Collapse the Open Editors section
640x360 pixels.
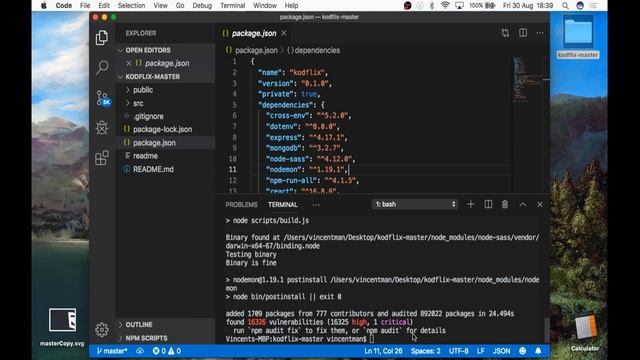pos(165,50)
